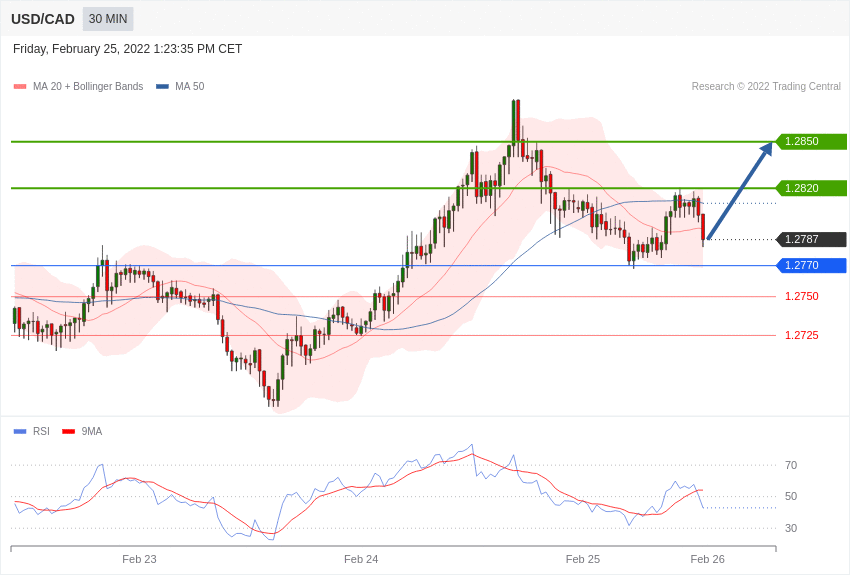
Task: Click the Feb 26 date axis label
Action: point(707,559)
